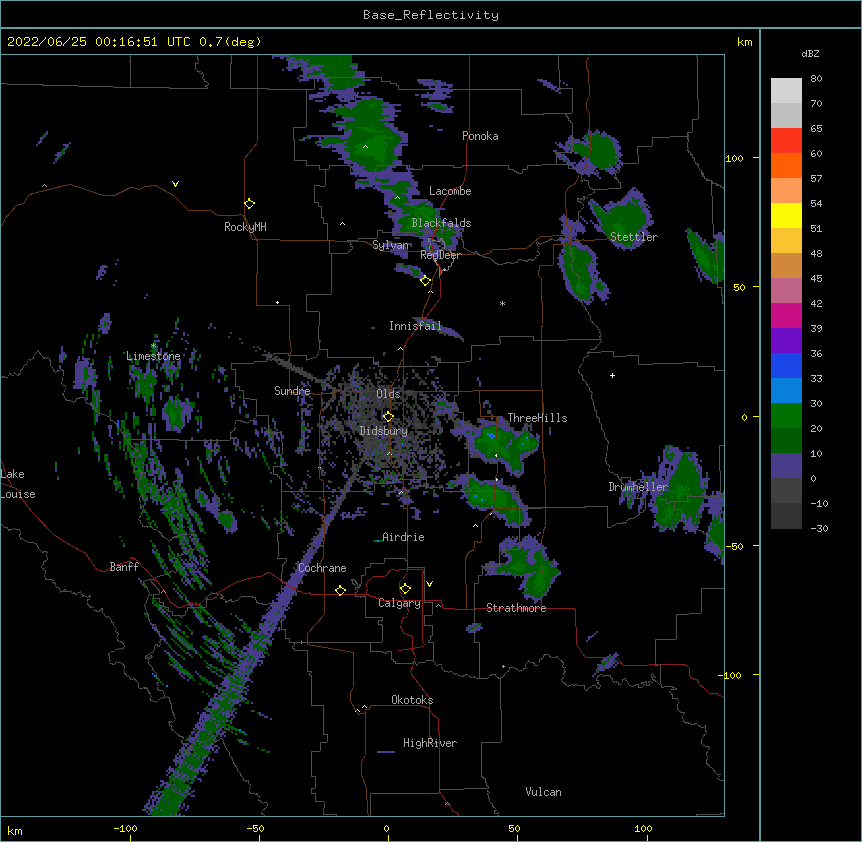This screenshot has width=862, height=842.
Task: Pick the yellow diamond marker below Cochrane
Action: click(340, 590)
